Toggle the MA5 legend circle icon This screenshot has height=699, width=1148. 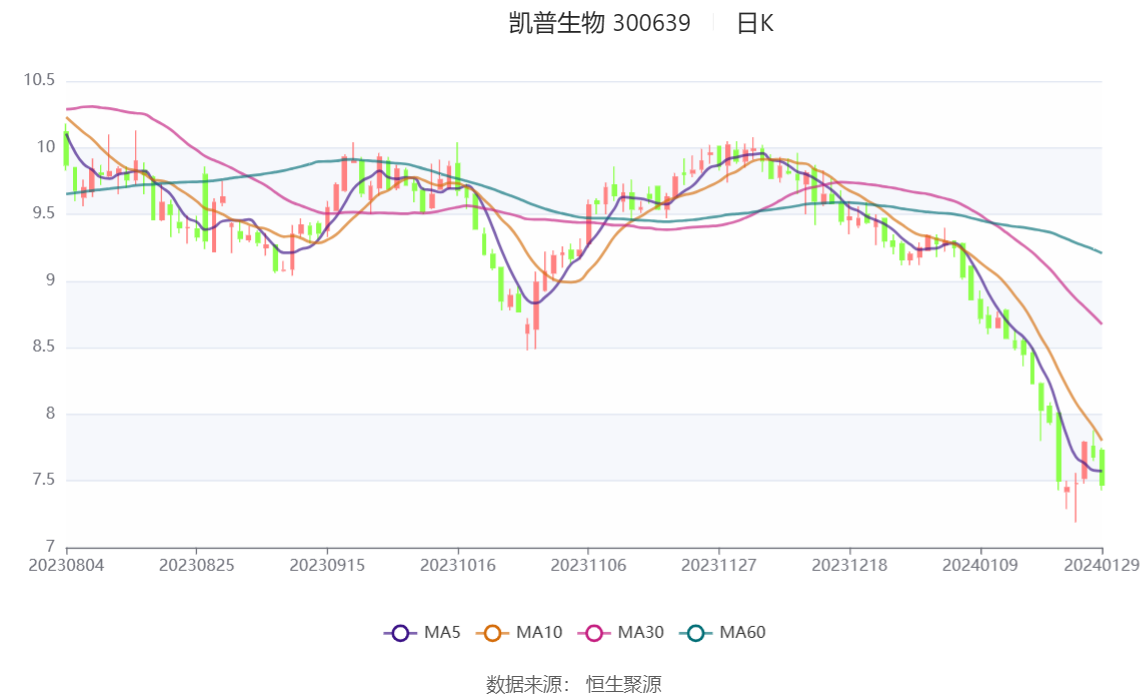tap(400, 633)
